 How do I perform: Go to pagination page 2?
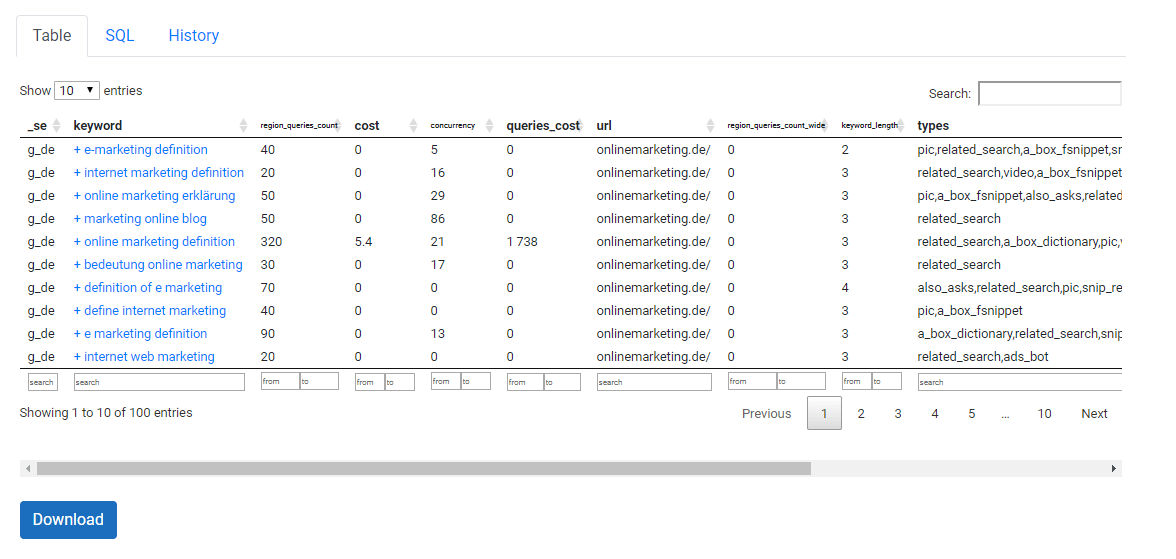(861, 413)
